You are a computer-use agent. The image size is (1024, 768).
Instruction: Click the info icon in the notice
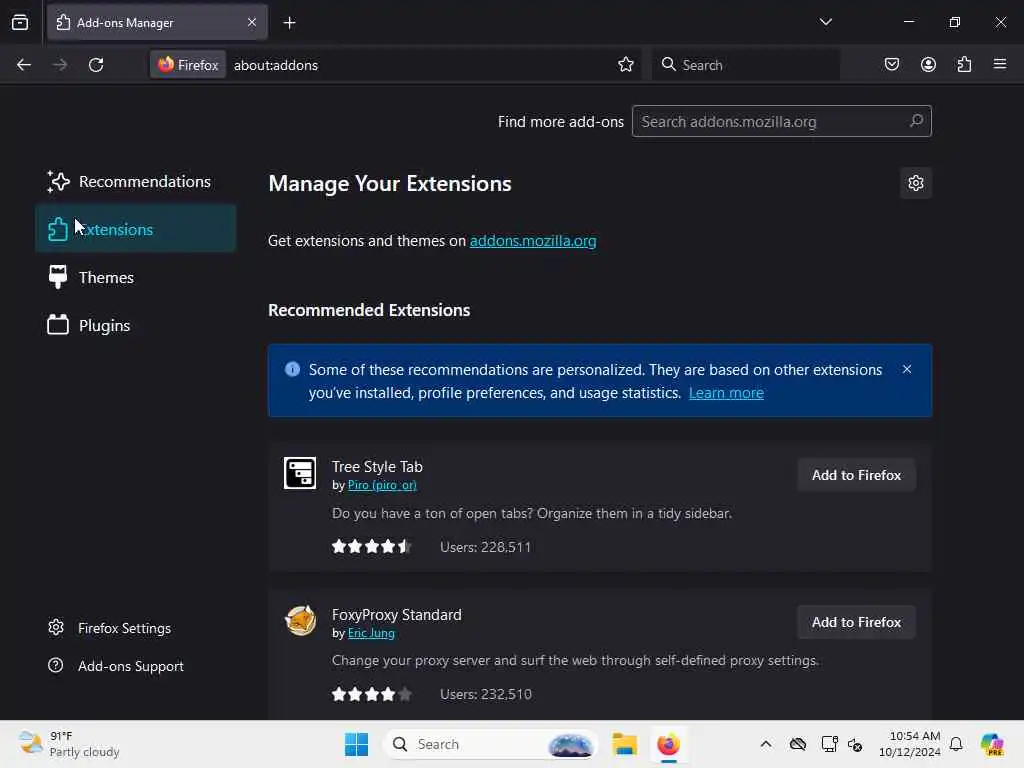click(293, 370)
